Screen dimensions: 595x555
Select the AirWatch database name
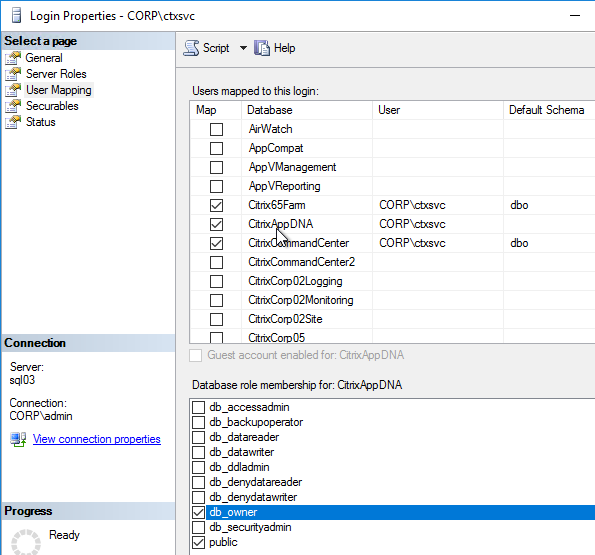(x=270, y=129)
